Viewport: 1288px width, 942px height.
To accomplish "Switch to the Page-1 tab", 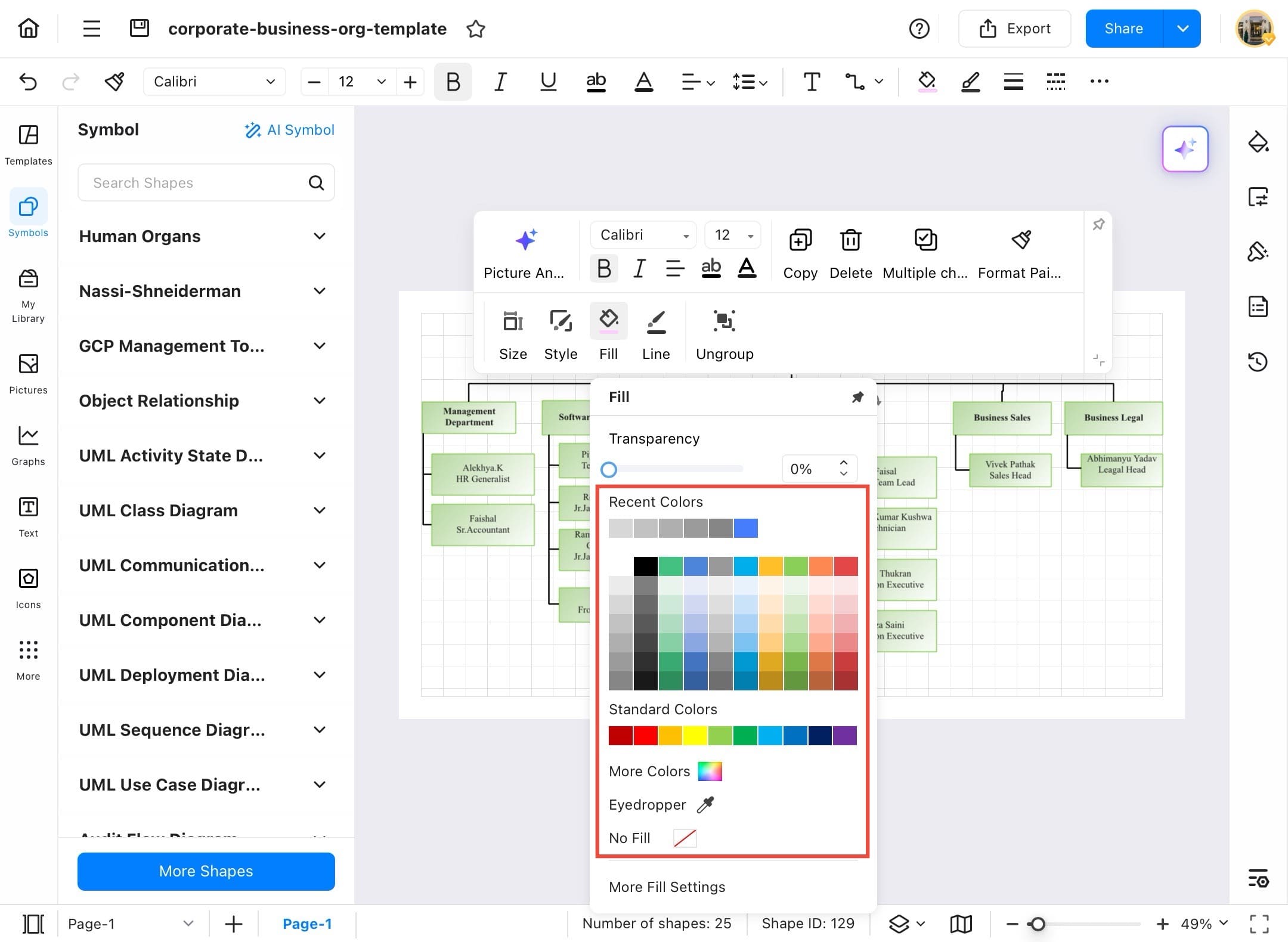I will pos(308,923).
